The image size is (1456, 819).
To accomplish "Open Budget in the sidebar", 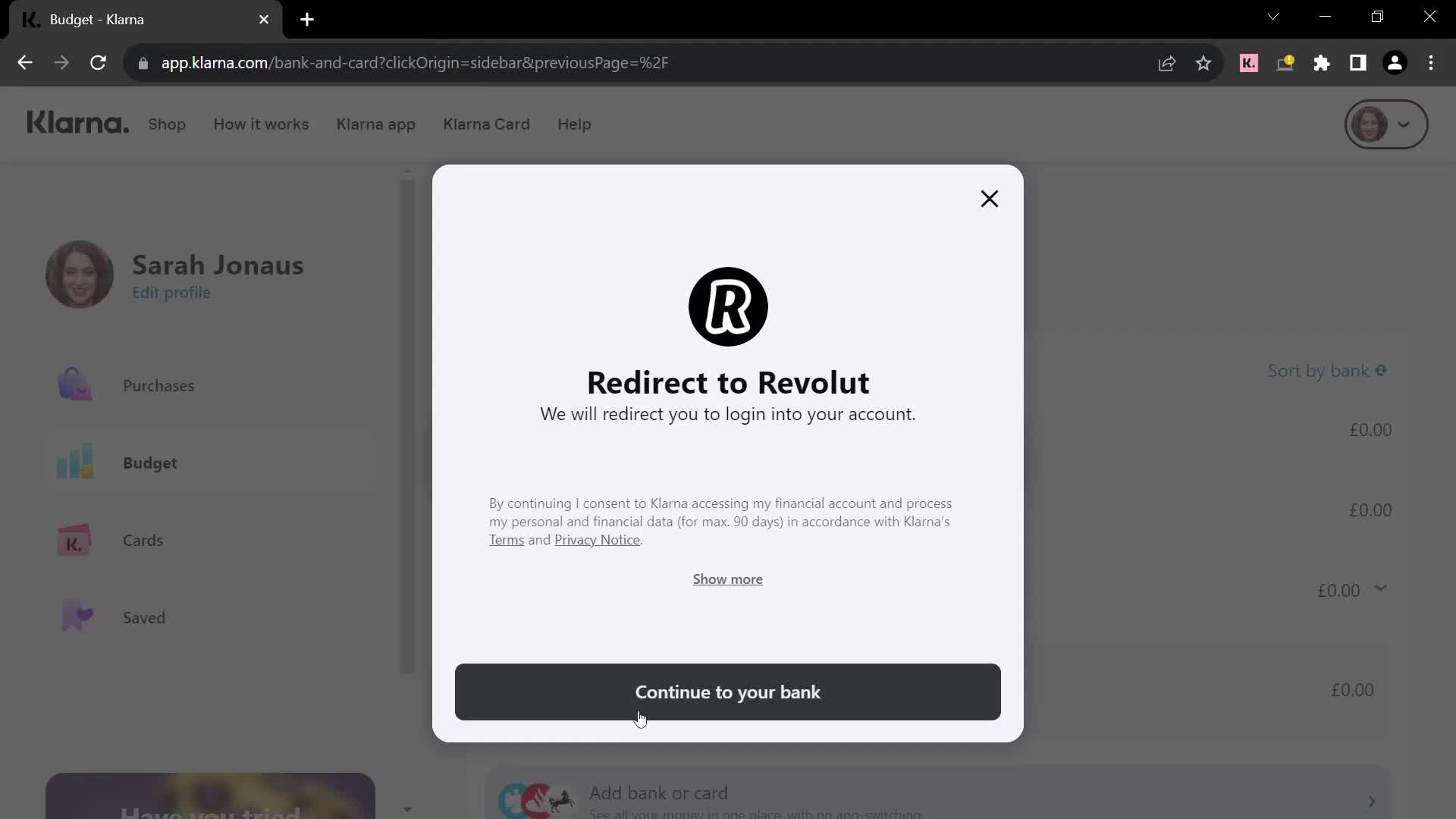I will [211, 463].
